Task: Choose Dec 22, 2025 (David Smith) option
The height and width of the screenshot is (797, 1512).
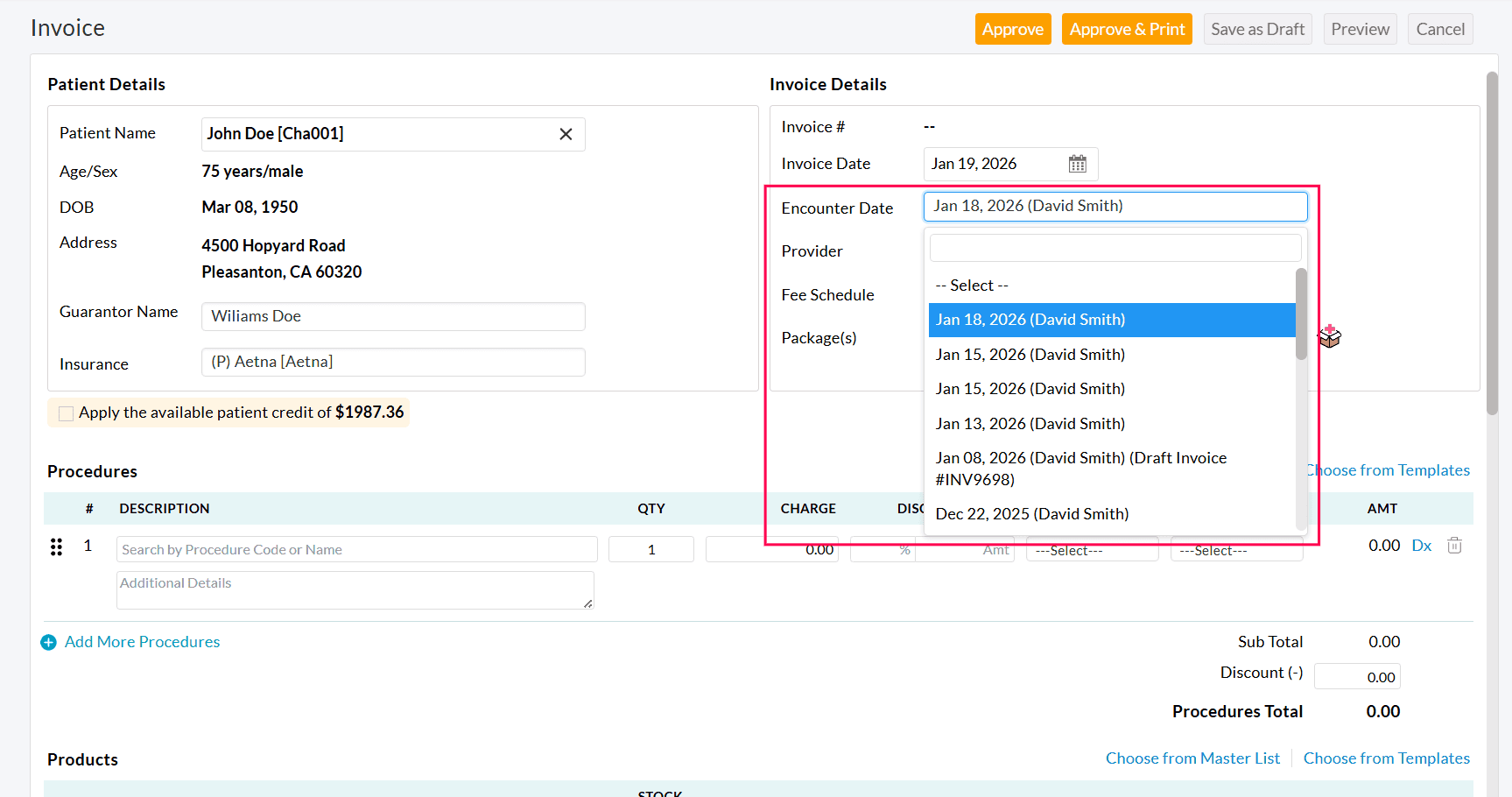Action: (1031, 514)
